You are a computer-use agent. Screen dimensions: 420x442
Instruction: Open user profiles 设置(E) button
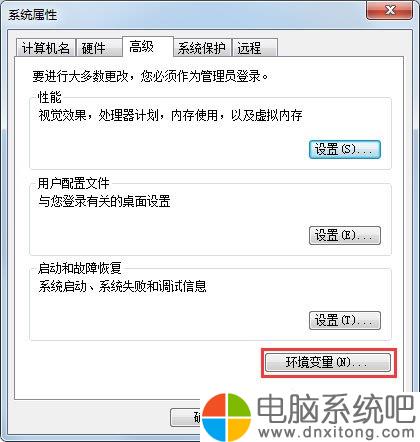[345, 236]
